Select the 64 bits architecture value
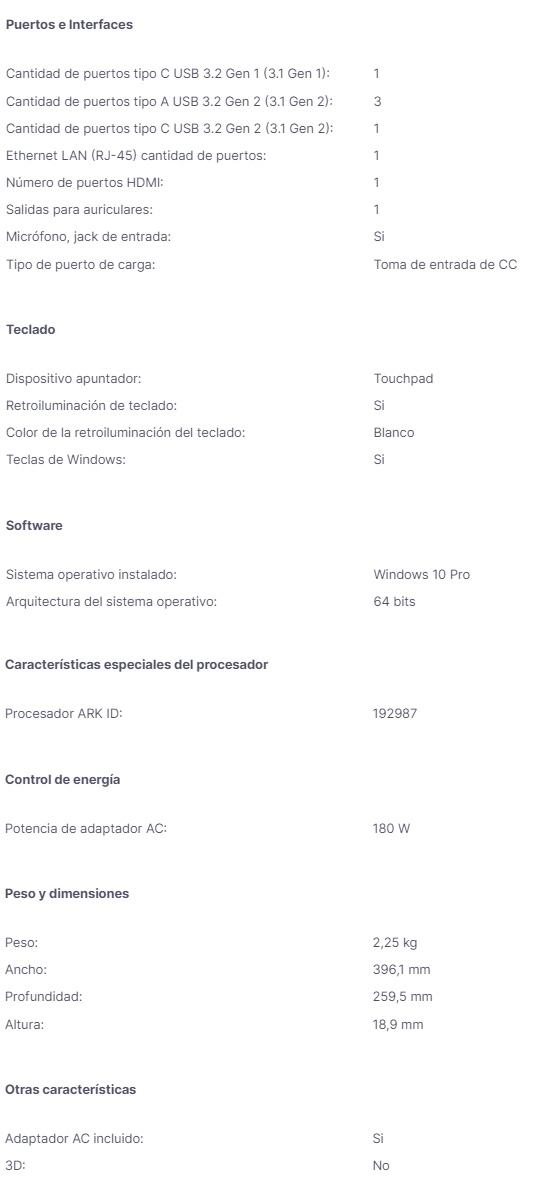 coord(394,601)
